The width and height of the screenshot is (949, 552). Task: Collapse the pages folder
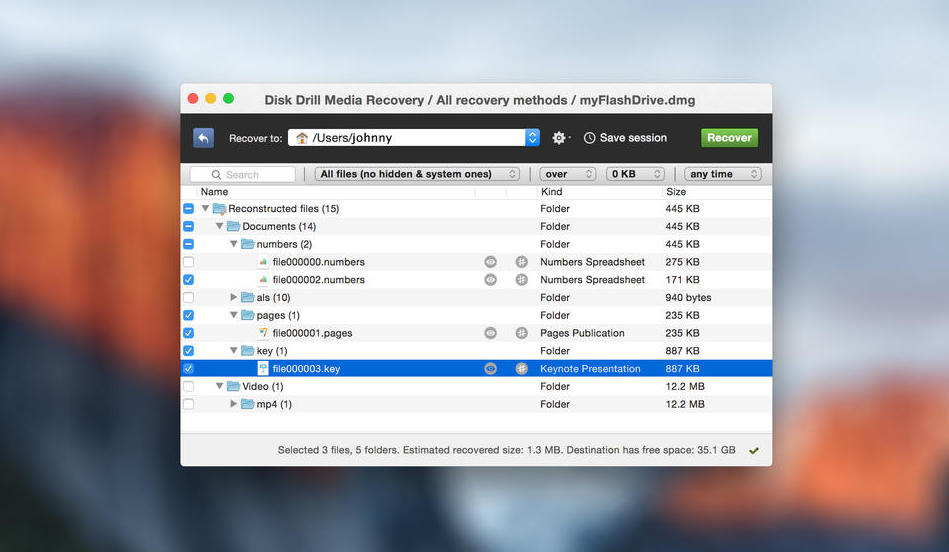234,315
